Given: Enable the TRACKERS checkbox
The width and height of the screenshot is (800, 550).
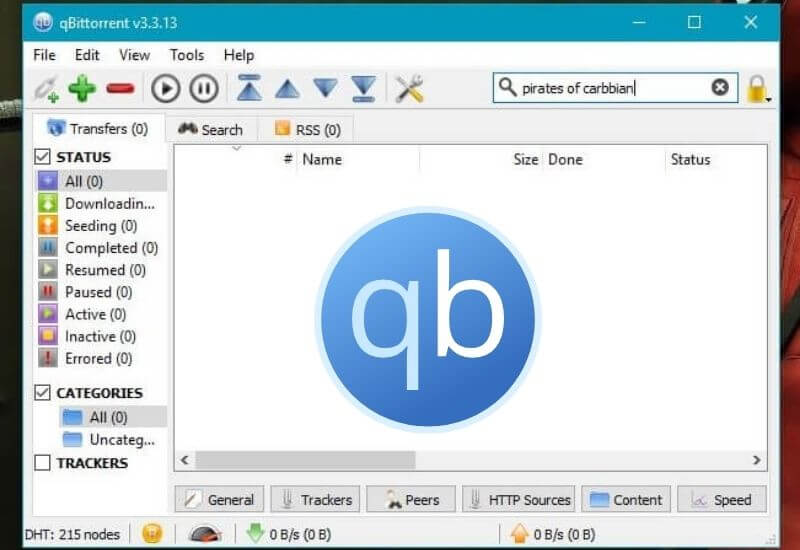Looking at the screenshot, I should click(43, 463).
